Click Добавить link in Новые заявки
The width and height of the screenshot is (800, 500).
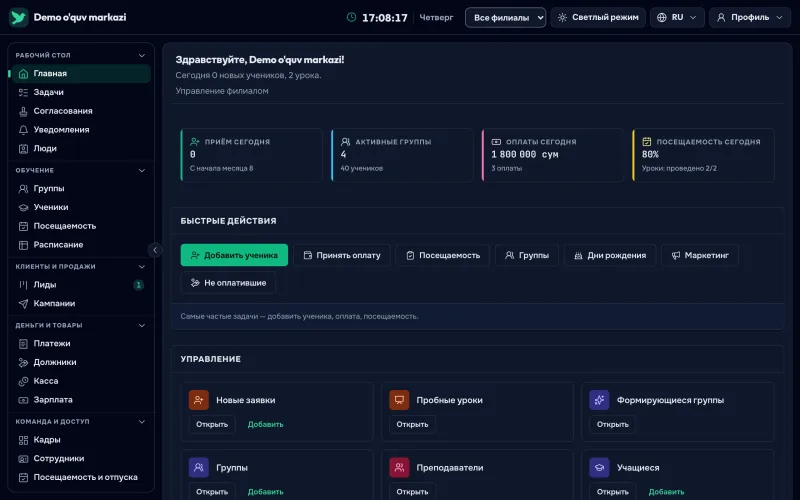click(265, 424)
